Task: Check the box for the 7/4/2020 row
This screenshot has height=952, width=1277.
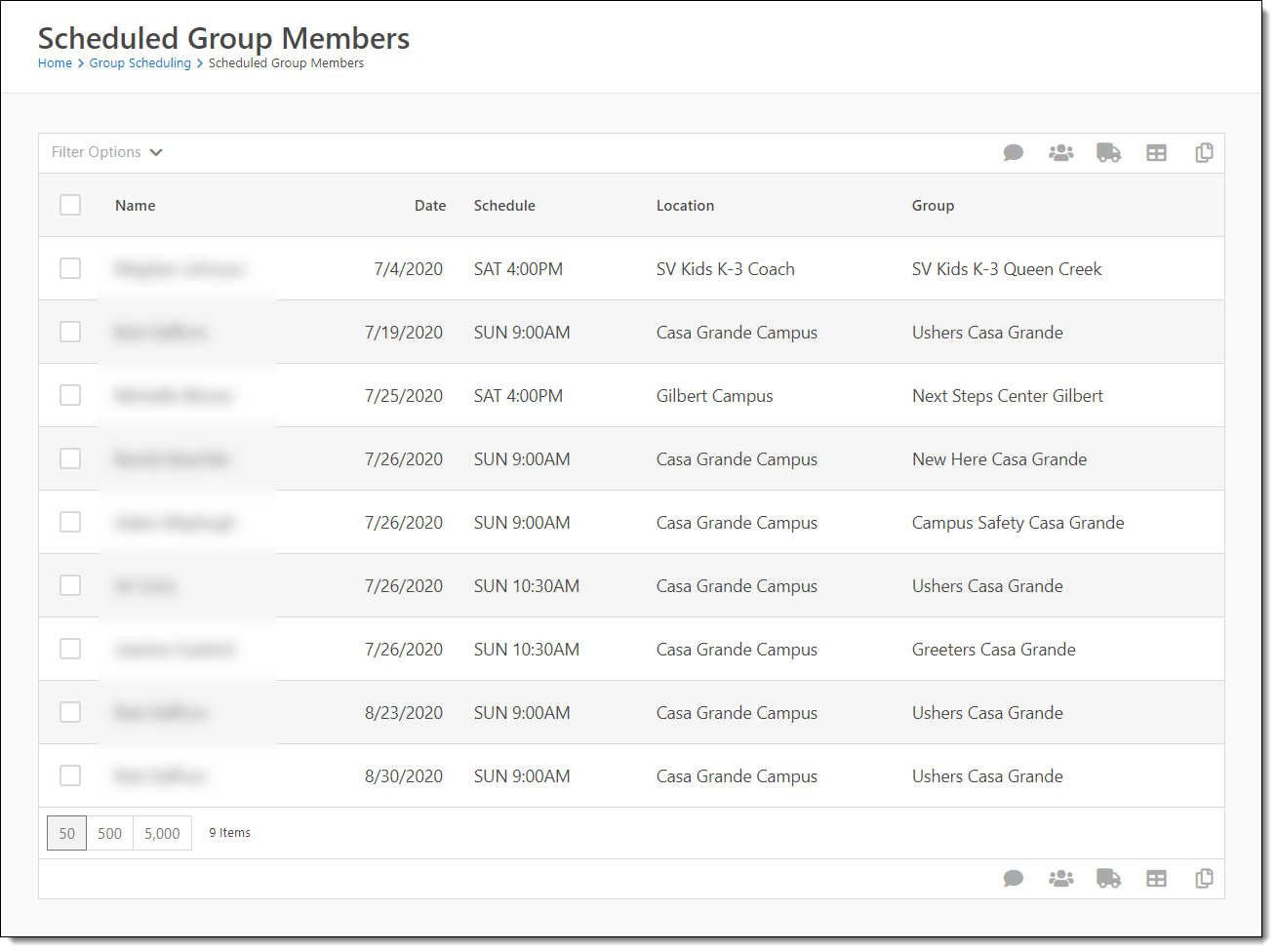Action: click(x=70, y=268)
